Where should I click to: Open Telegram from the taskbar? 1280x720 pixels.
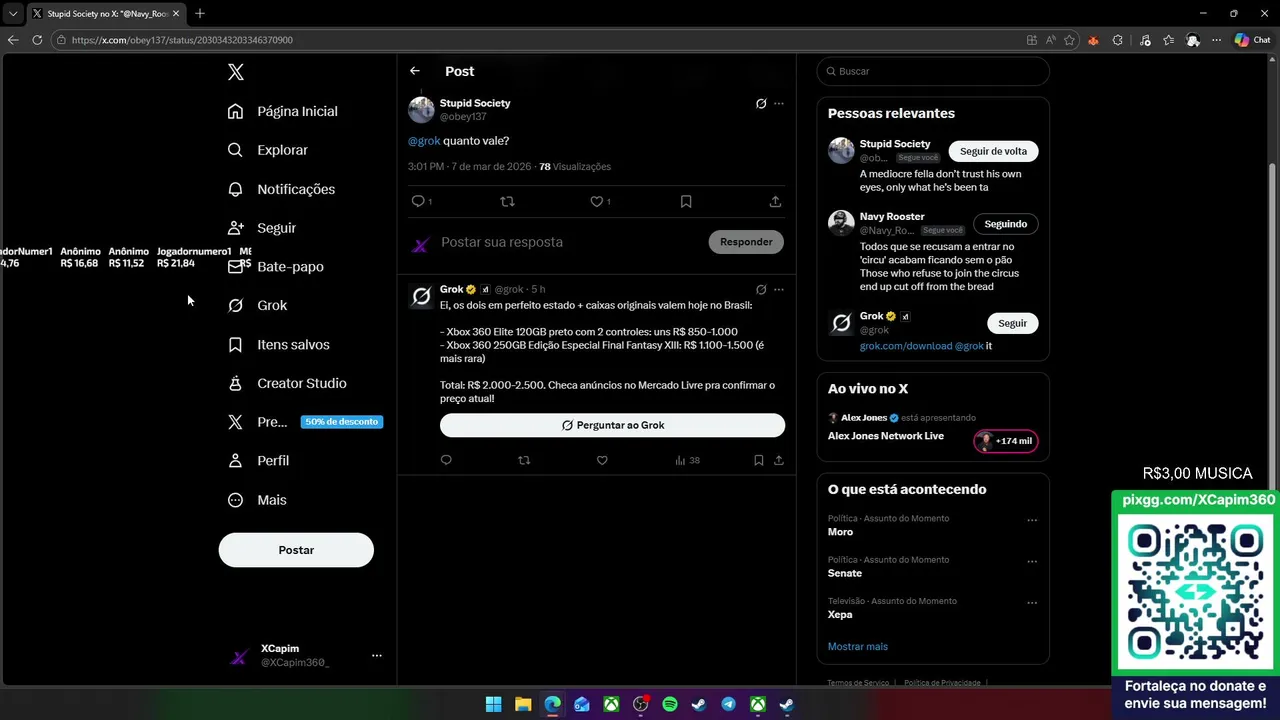point(728,704)
